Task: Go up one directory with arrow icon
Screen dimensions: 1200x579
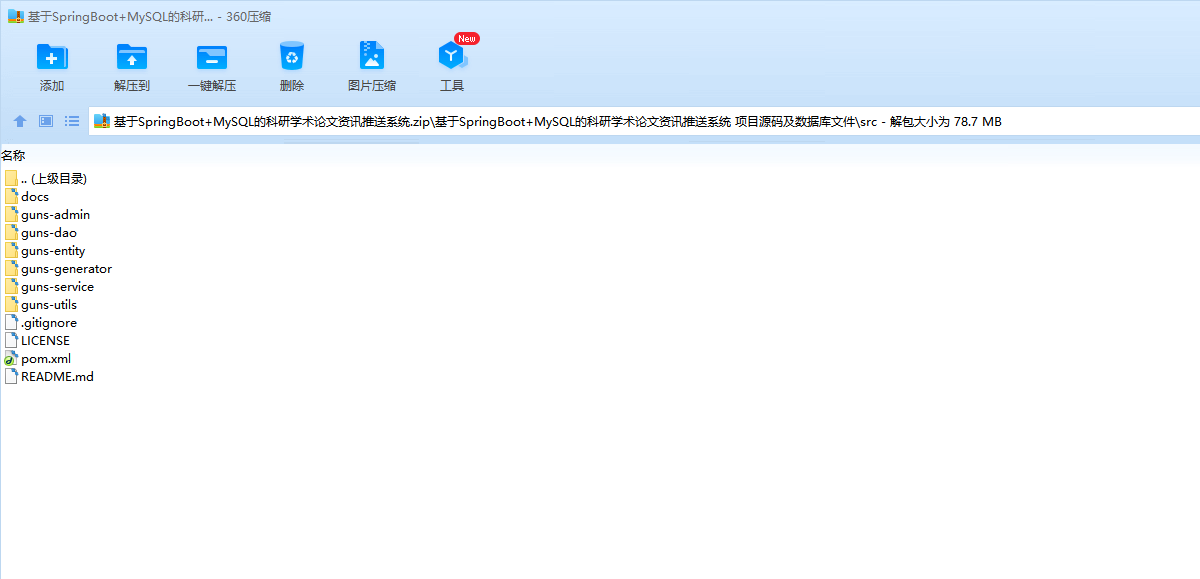Action: click(20, 121)
